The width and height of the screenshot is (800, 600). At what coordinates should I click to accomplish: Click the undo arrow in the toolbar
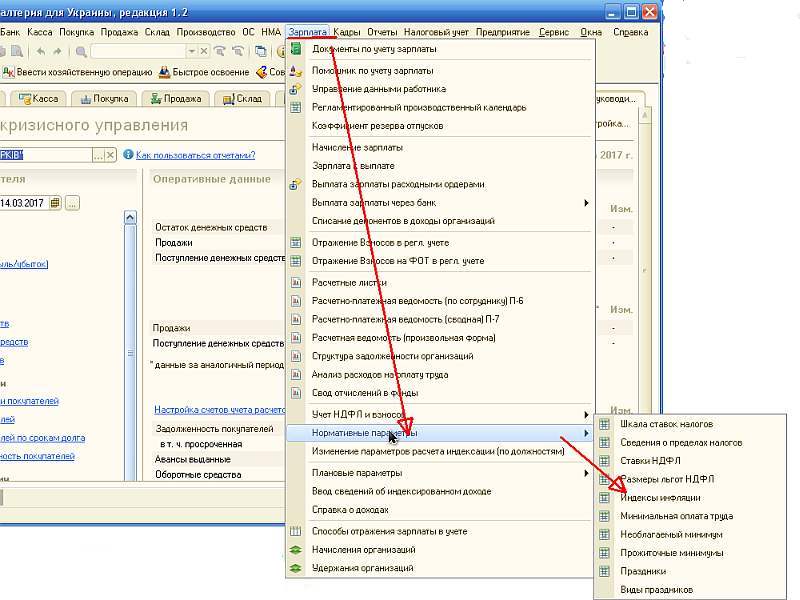(x=41, y=51)
